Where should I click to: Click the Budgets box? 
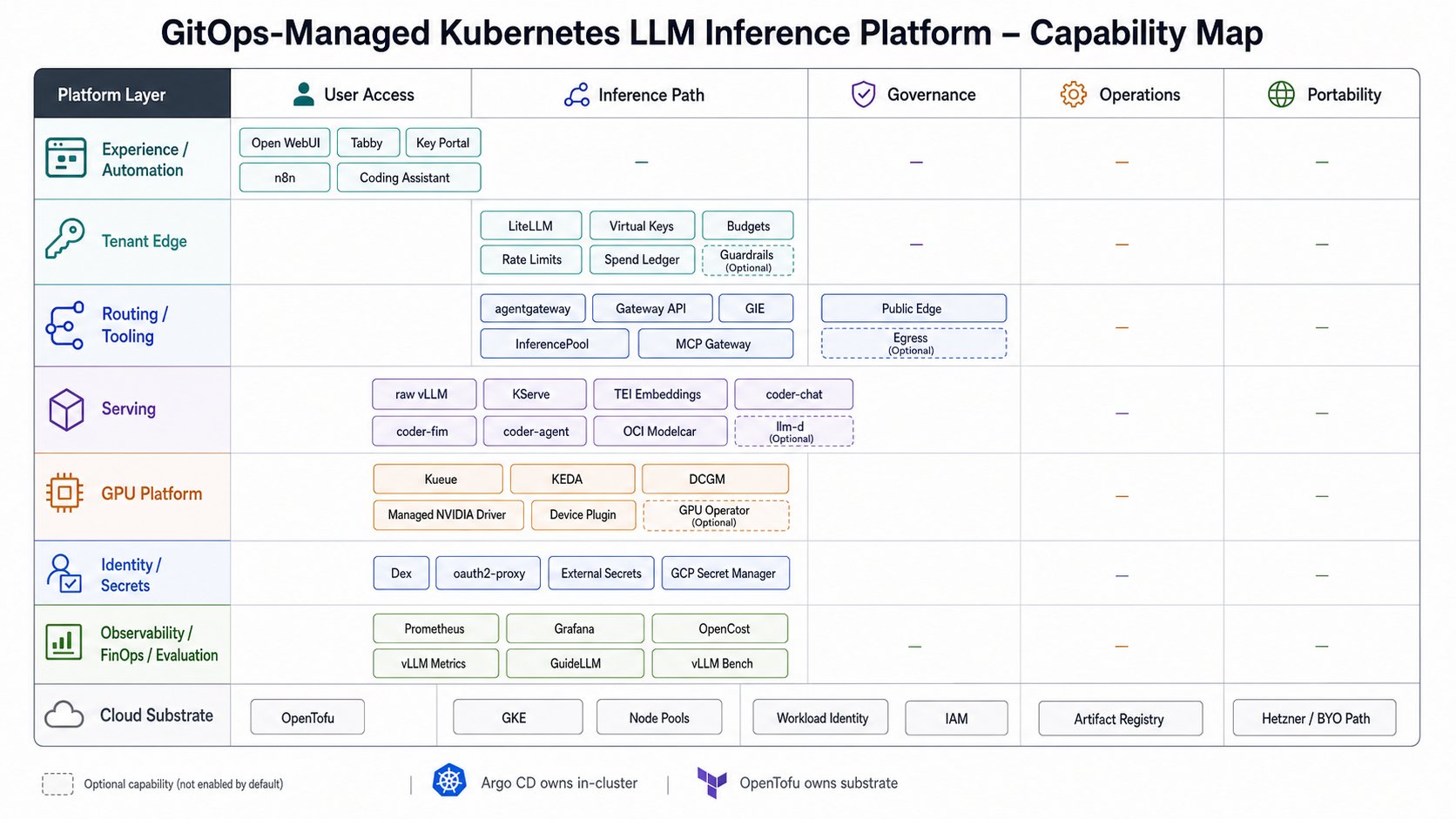point(748,225)
